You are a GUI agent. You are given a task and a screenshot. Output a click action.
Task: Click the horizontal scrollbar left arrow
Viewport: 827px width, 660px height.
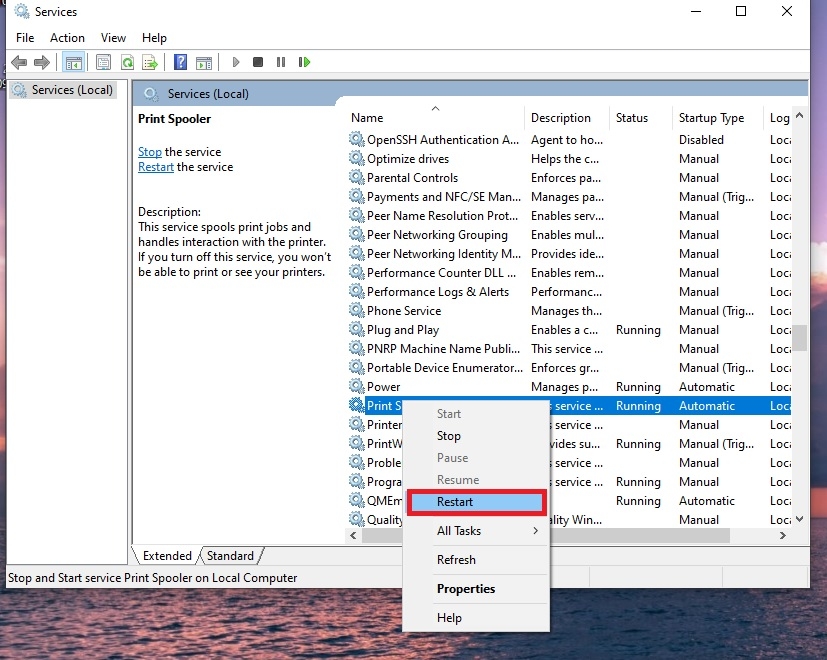(x=353, y=535)
